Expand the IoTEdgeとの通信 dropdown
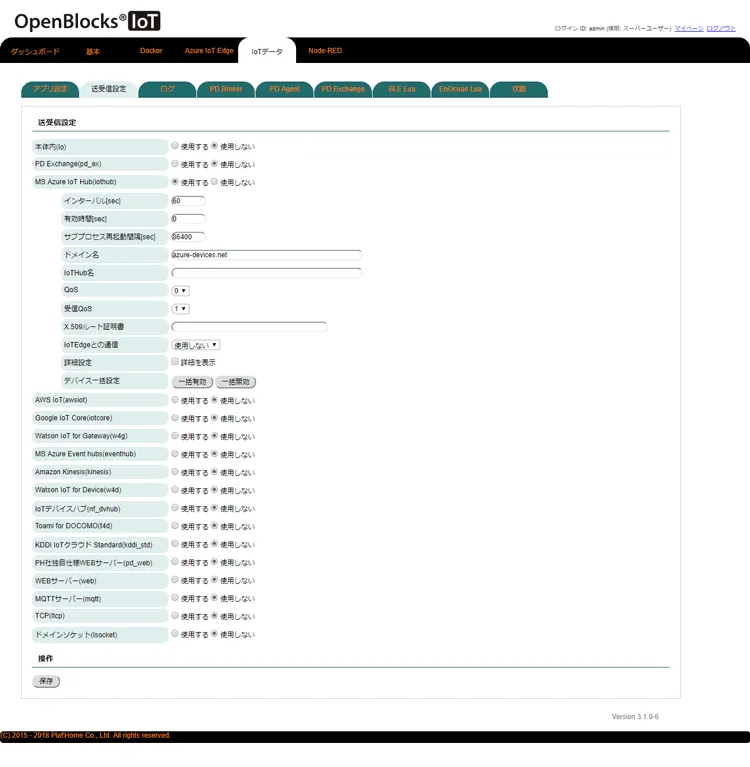The image size is (750, 767). [195, 344]
